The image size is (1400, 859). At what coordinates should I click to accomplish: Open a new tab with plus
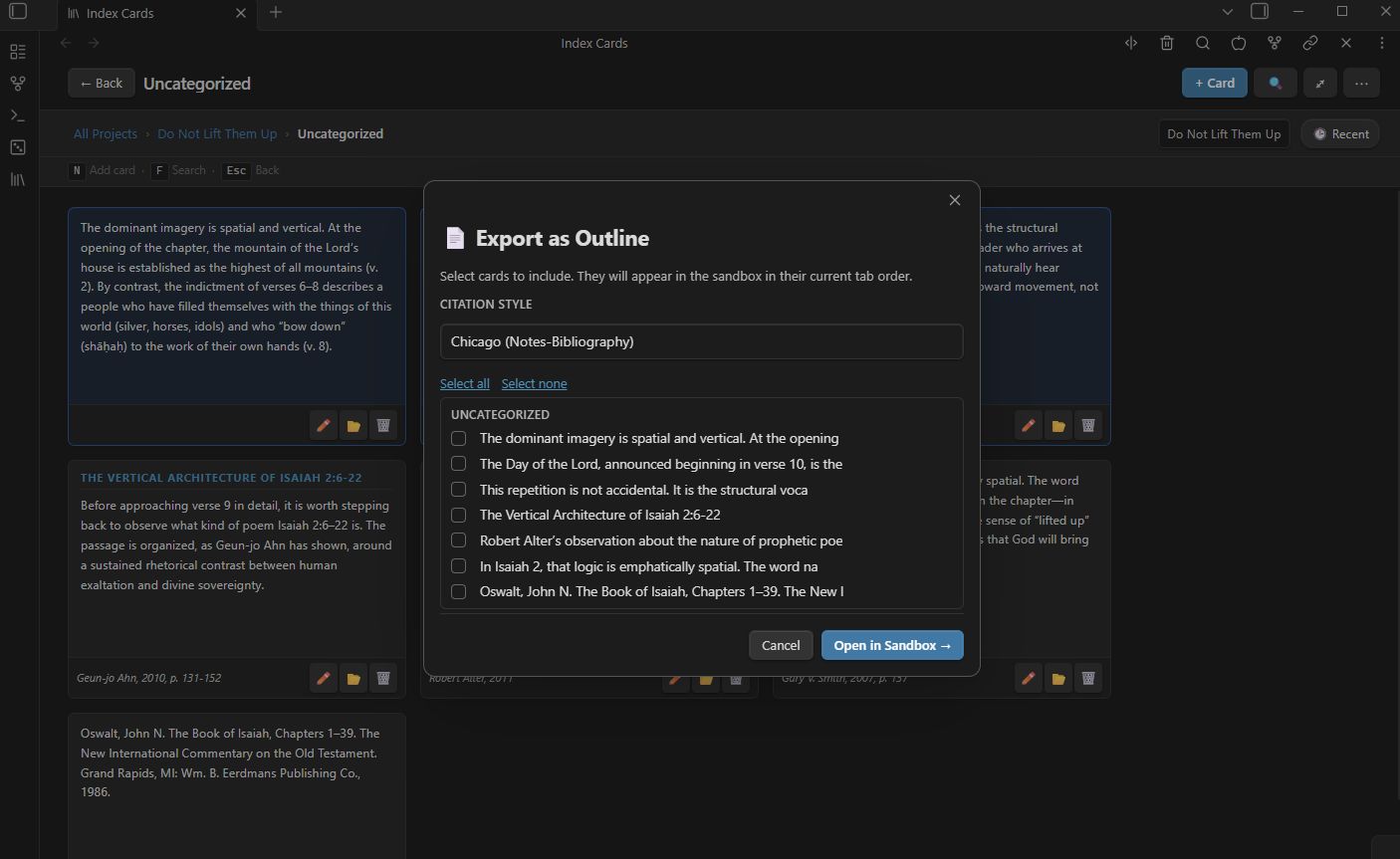pos(276,12)
